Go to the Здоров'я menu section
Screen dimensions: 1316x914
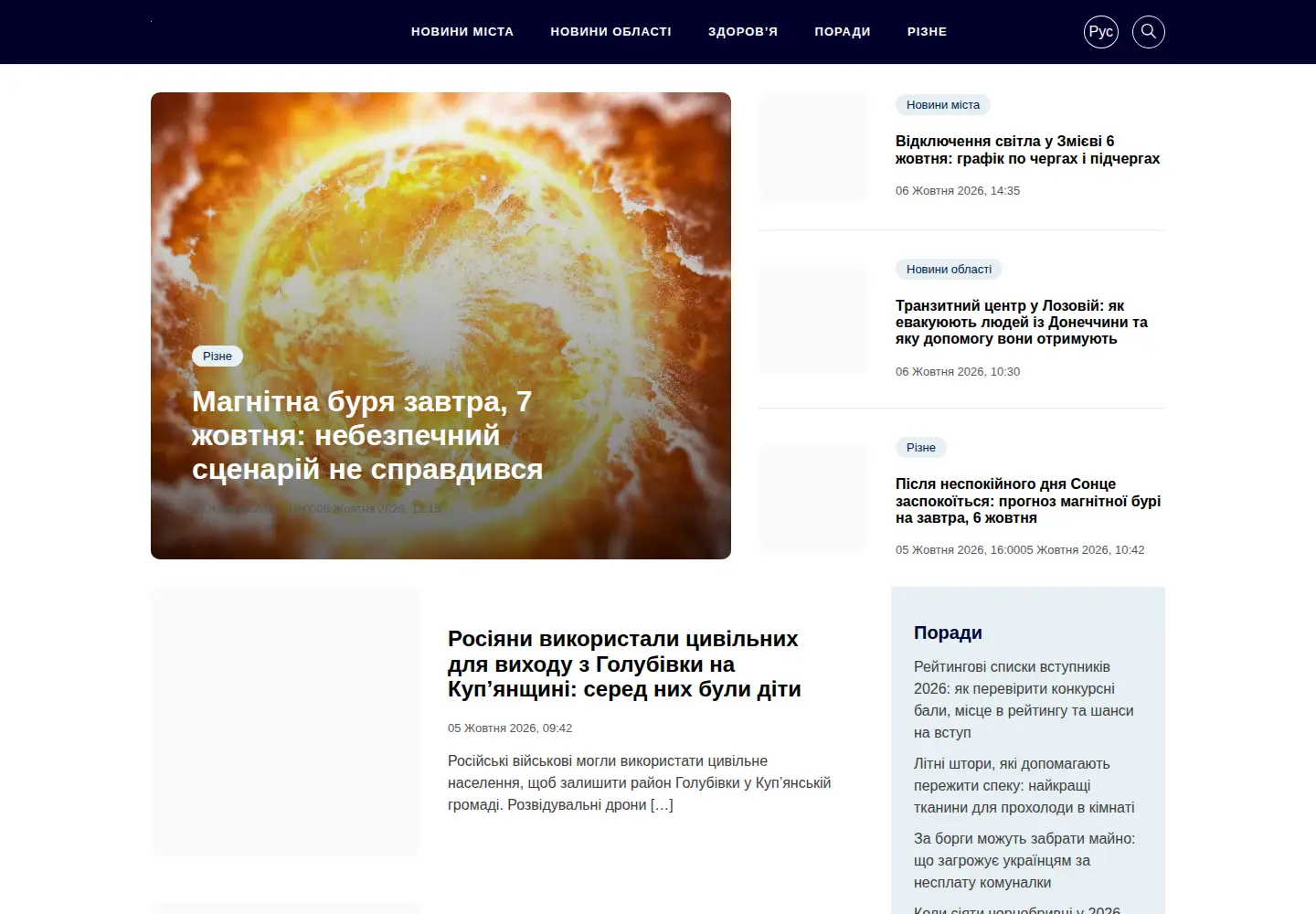coord(743,31)
